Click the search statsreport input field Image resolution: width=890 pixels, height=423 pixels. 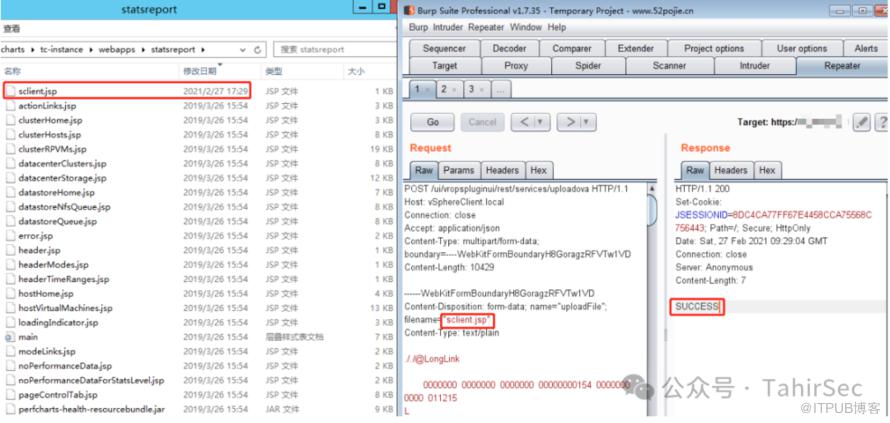[x=330, y=49]
